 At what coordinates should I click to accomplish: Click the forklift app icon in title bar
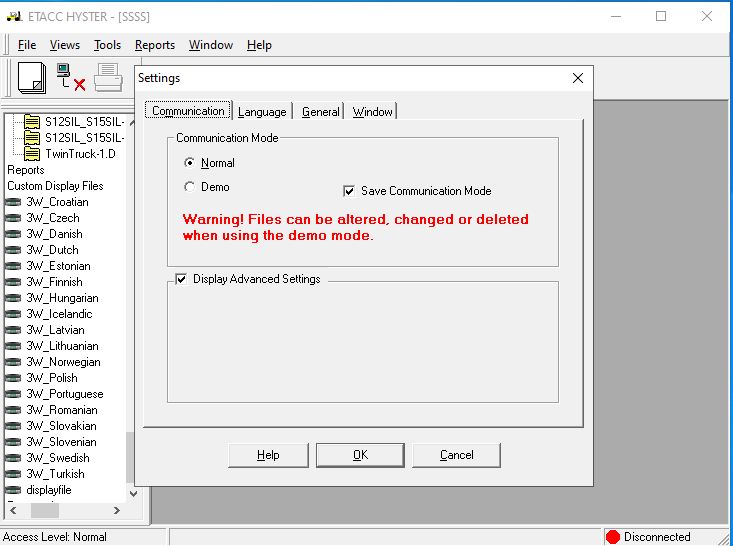pos(14,17)
